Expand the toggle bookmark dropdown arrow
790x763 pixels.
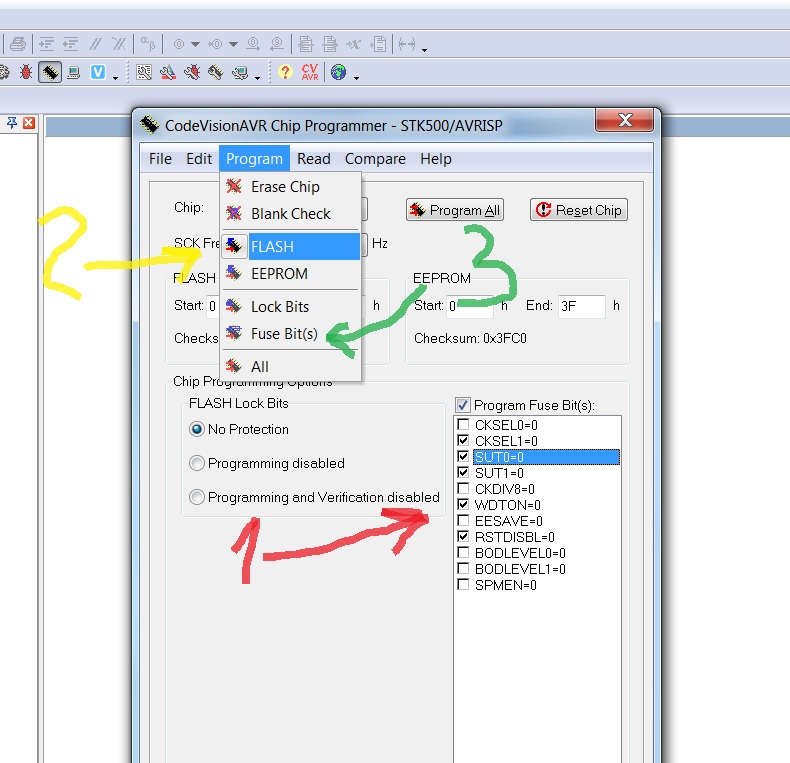click(195, 44)
